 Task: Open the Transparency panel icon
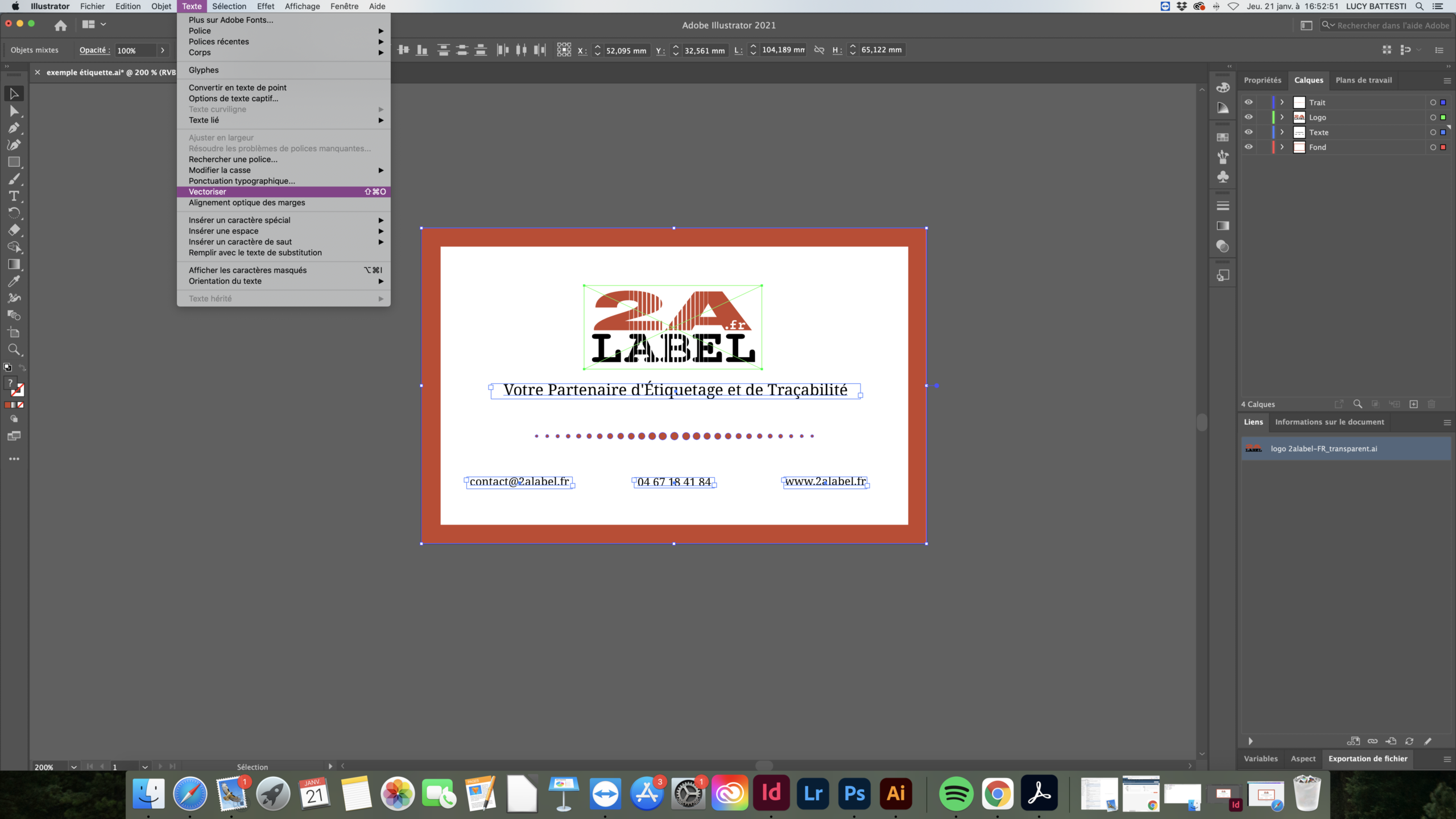coord(1223,246)
